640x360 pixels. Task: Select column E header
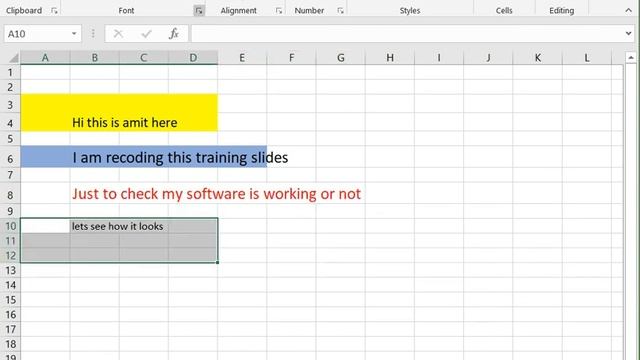tap(242, 58)
